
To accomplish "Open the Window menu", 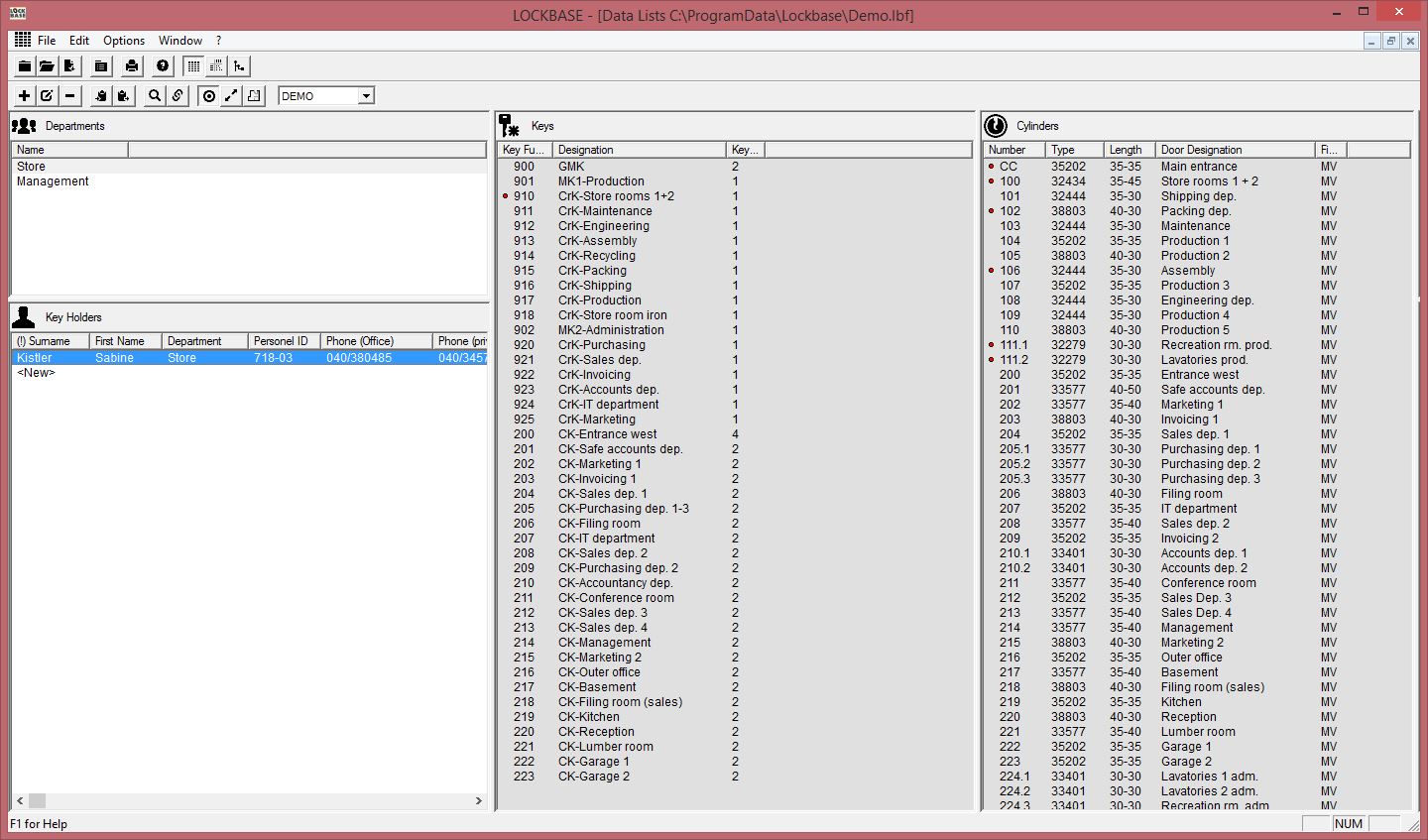I will pyautogui.click(x=180, y=41).
